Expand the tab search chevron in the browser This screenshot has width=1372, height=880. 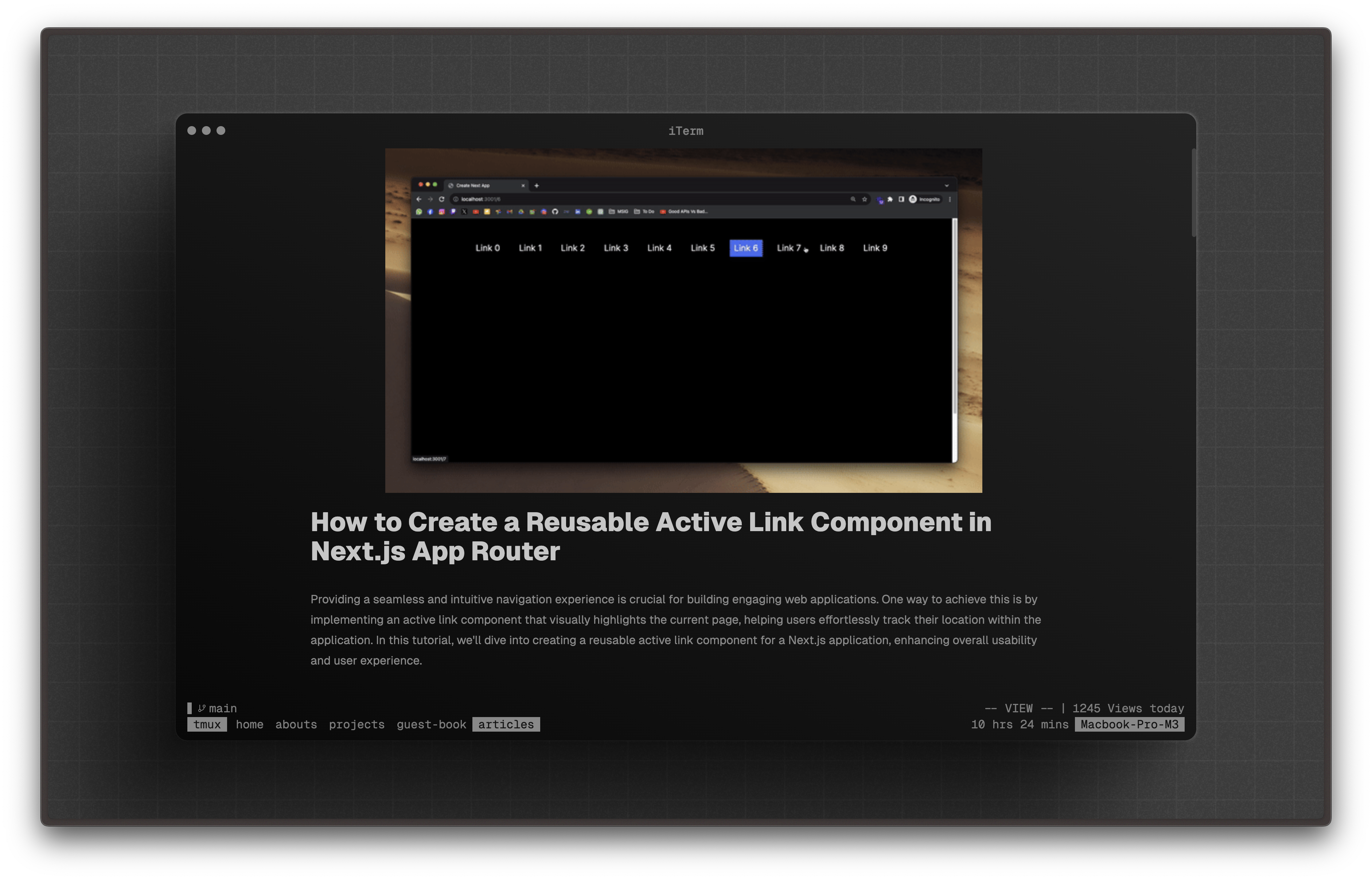point(947,186)
